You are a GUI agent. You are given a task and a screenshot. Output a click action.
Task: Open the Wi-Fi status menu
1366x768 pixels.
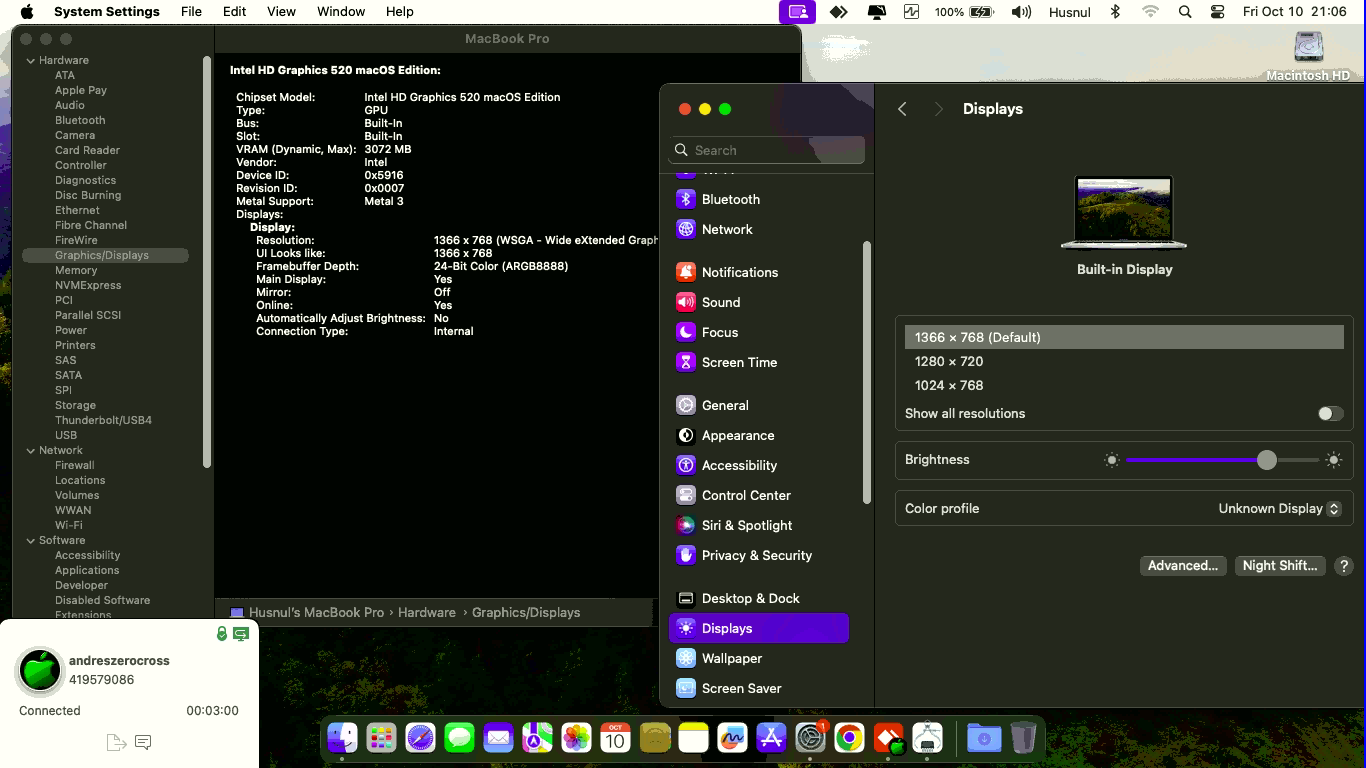click(x=1150, y=12)
